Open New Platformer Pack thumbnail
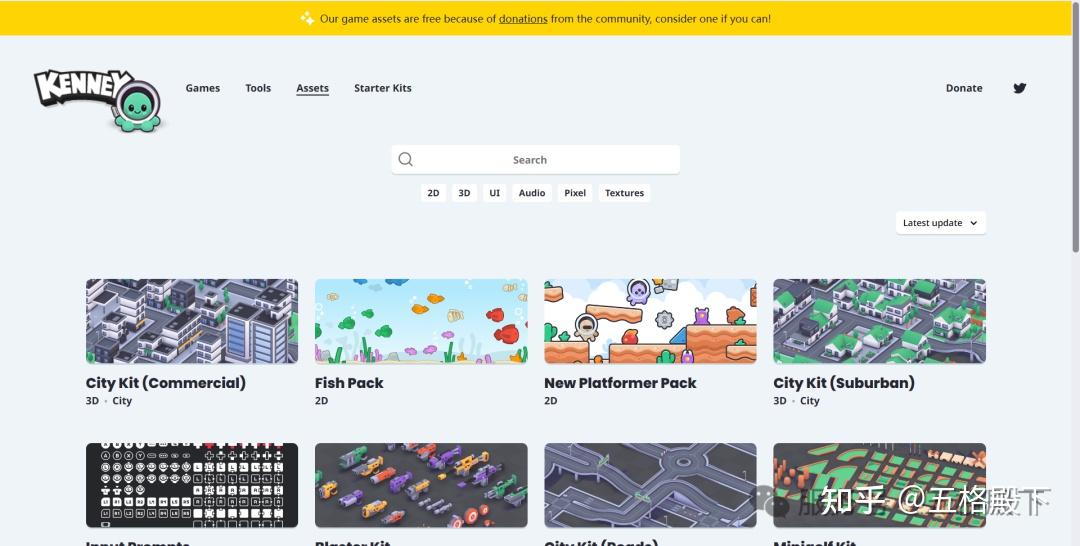 (650, 321)
